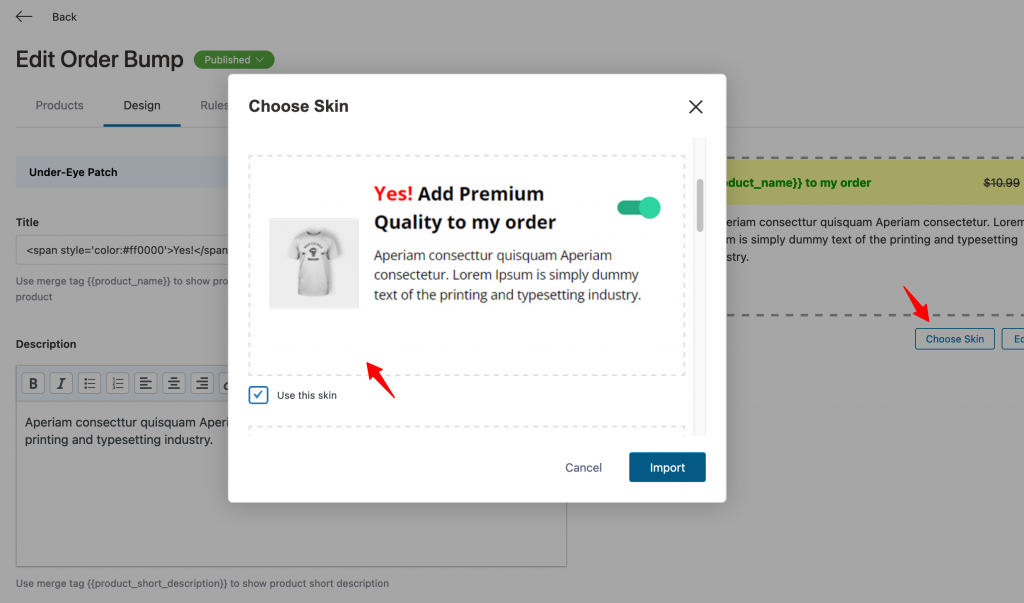Toggle italic formatting in description editor
The height and width of the screenshot is (603, 1024).
(61, 383)
